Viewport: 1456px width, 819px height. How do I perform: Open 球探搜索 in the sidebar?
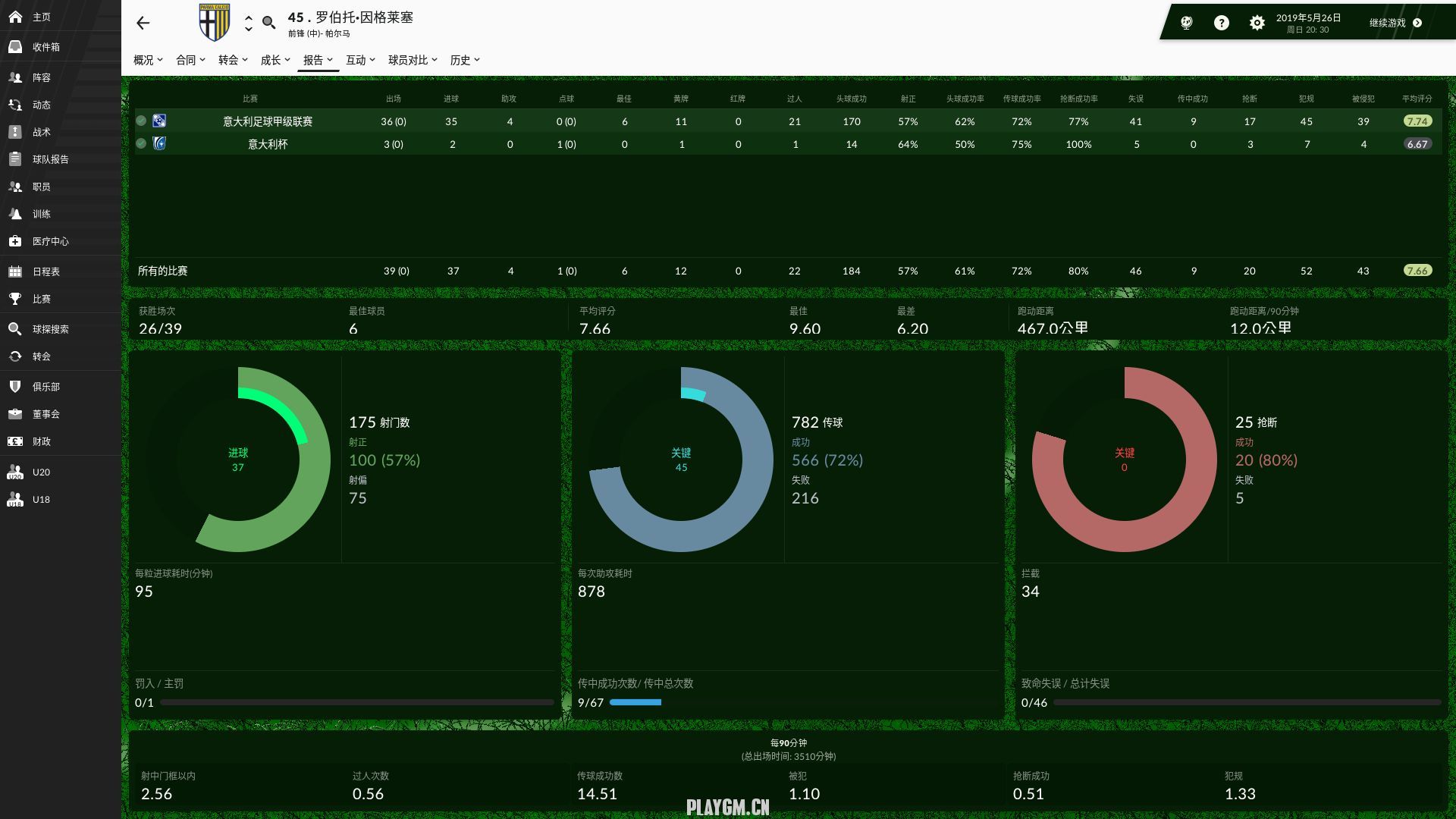click(50, 329)
